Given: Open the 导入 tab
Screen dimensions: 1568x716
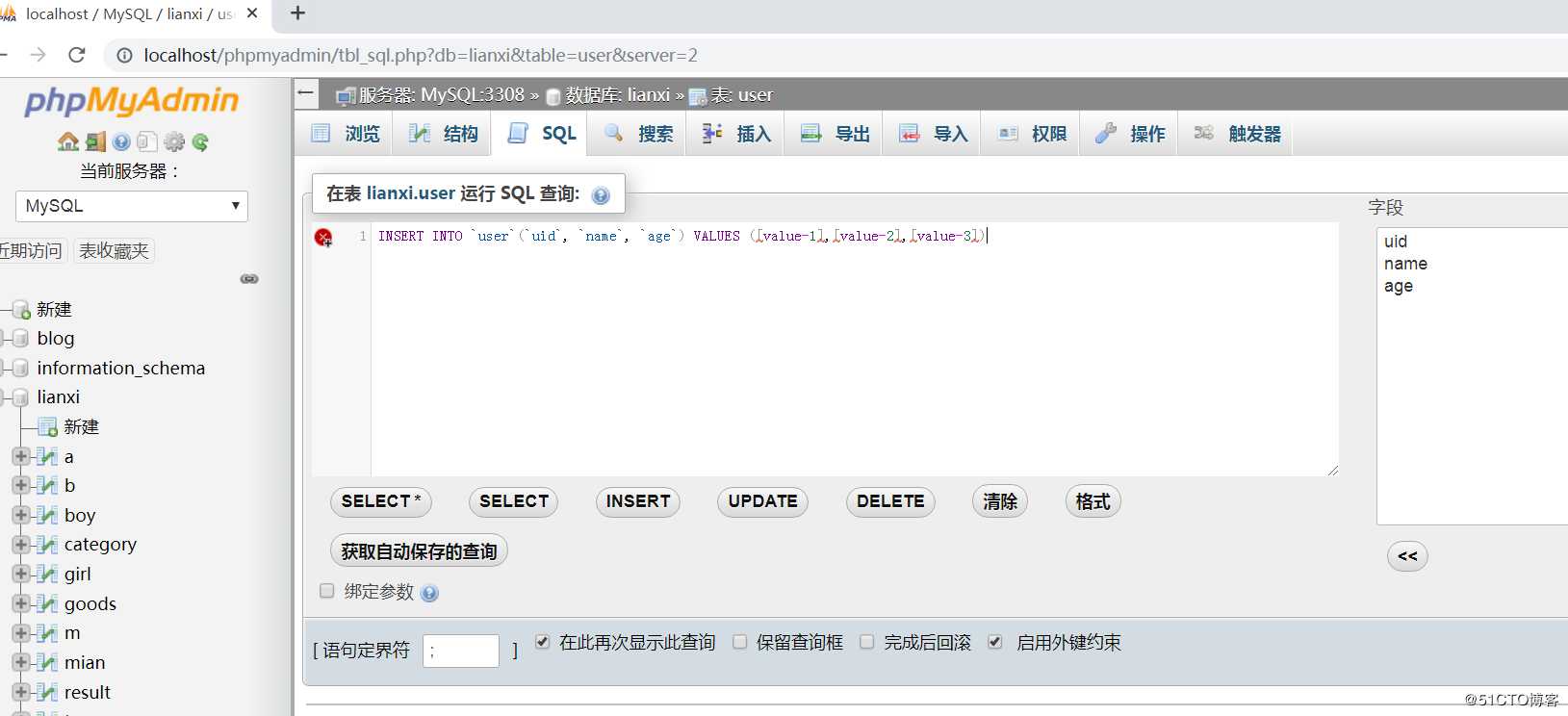Looking at the screenshot, I should coord(933,134).
